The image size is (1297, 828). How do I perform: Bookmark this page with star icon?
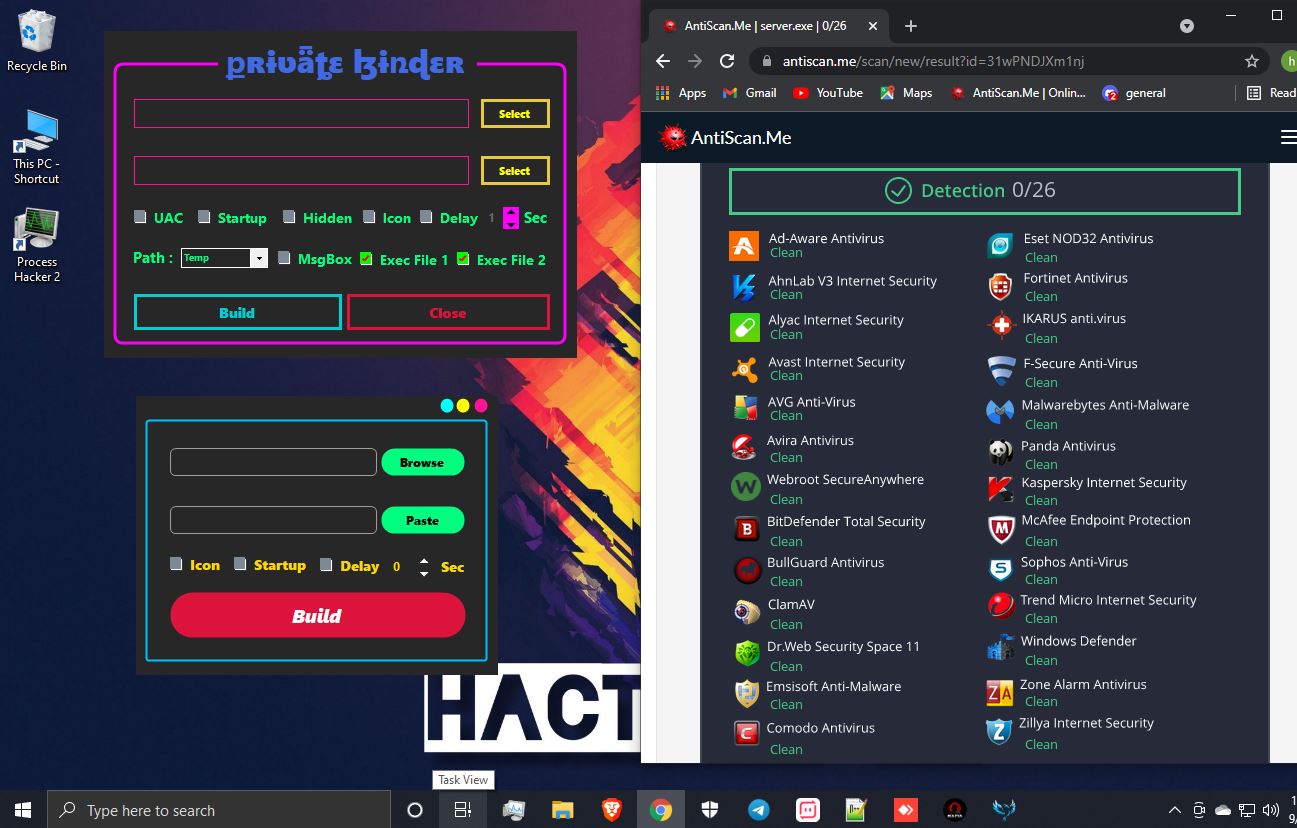pyautogui.click(x=1251, y=61)
